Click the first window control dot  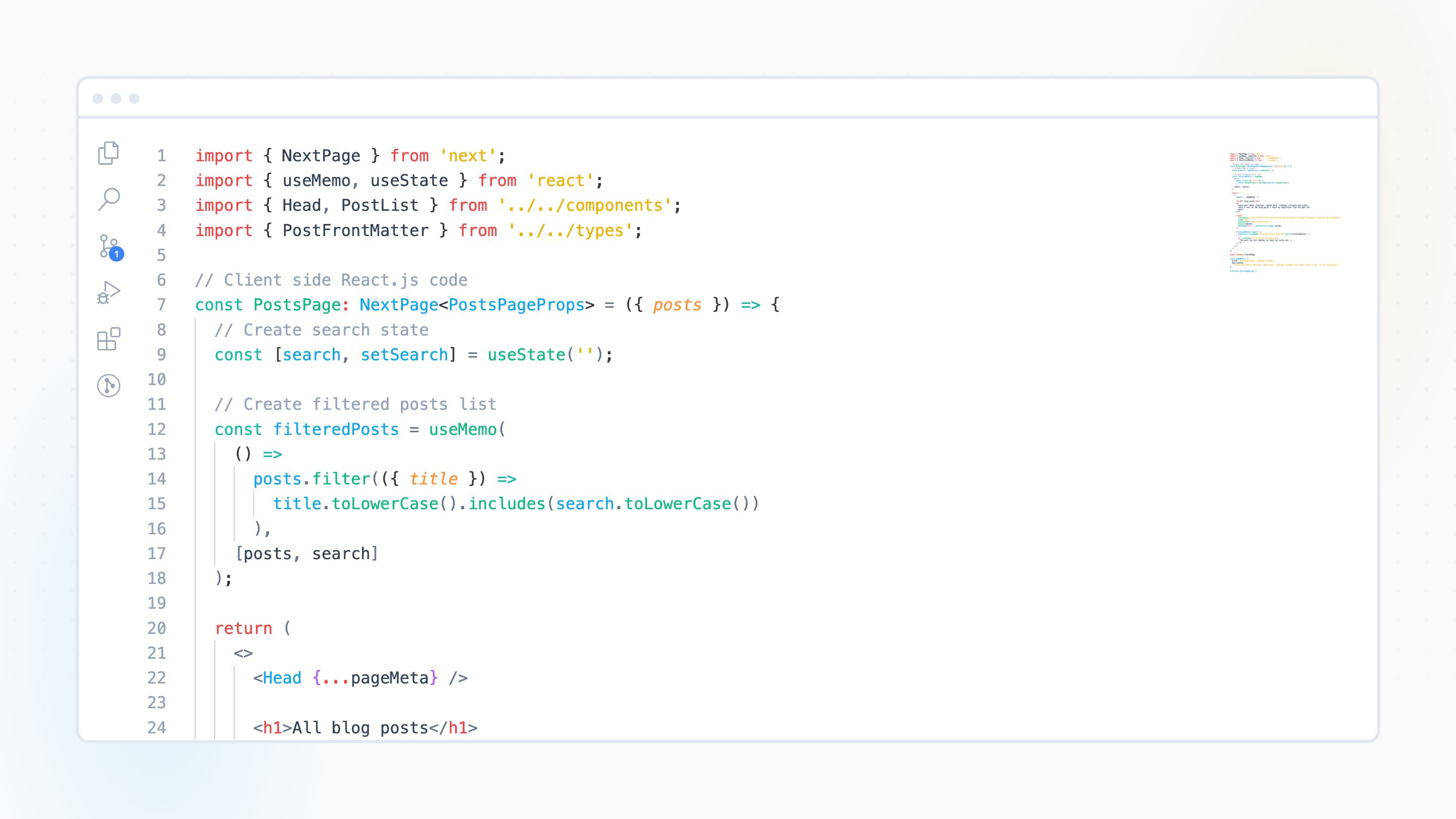pos(98,99)
